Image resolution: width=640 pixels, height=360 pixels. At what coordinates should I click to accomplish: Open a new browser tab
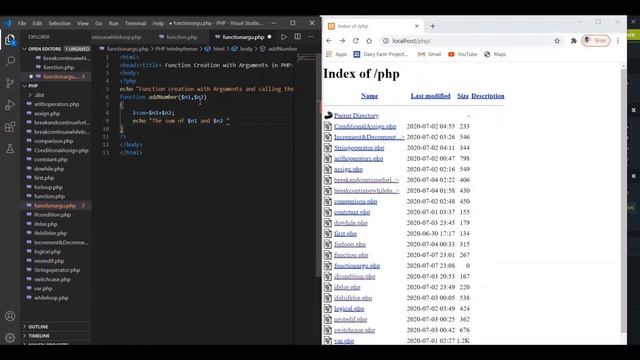click(x=433, y=26)
